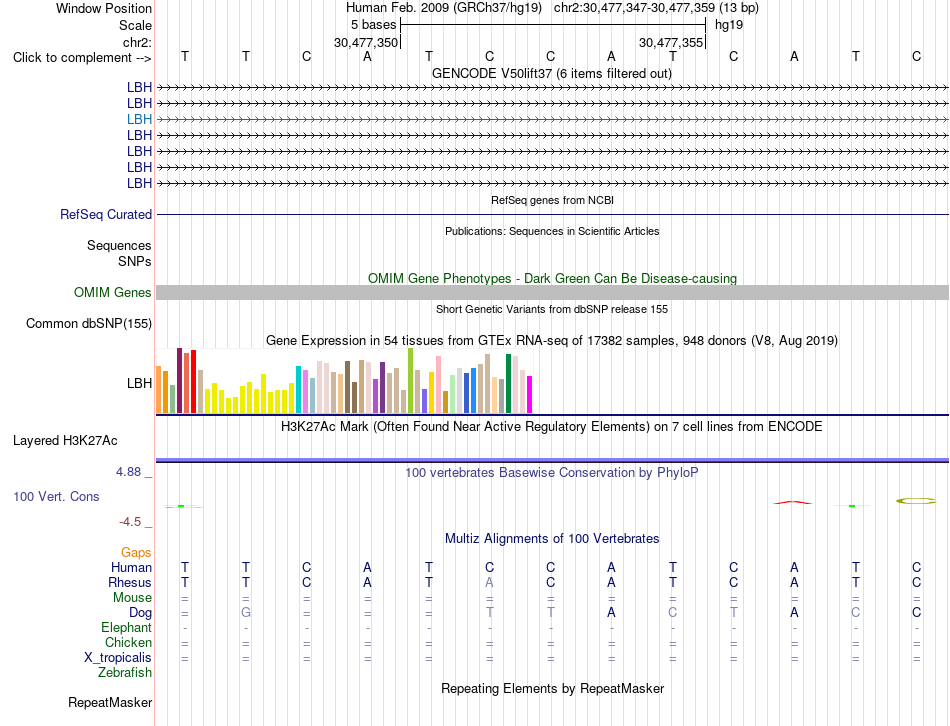Click the 'Sequences' subtrack label
The height and width of the screenshot is (726, 950).
[x=119, y=245]
